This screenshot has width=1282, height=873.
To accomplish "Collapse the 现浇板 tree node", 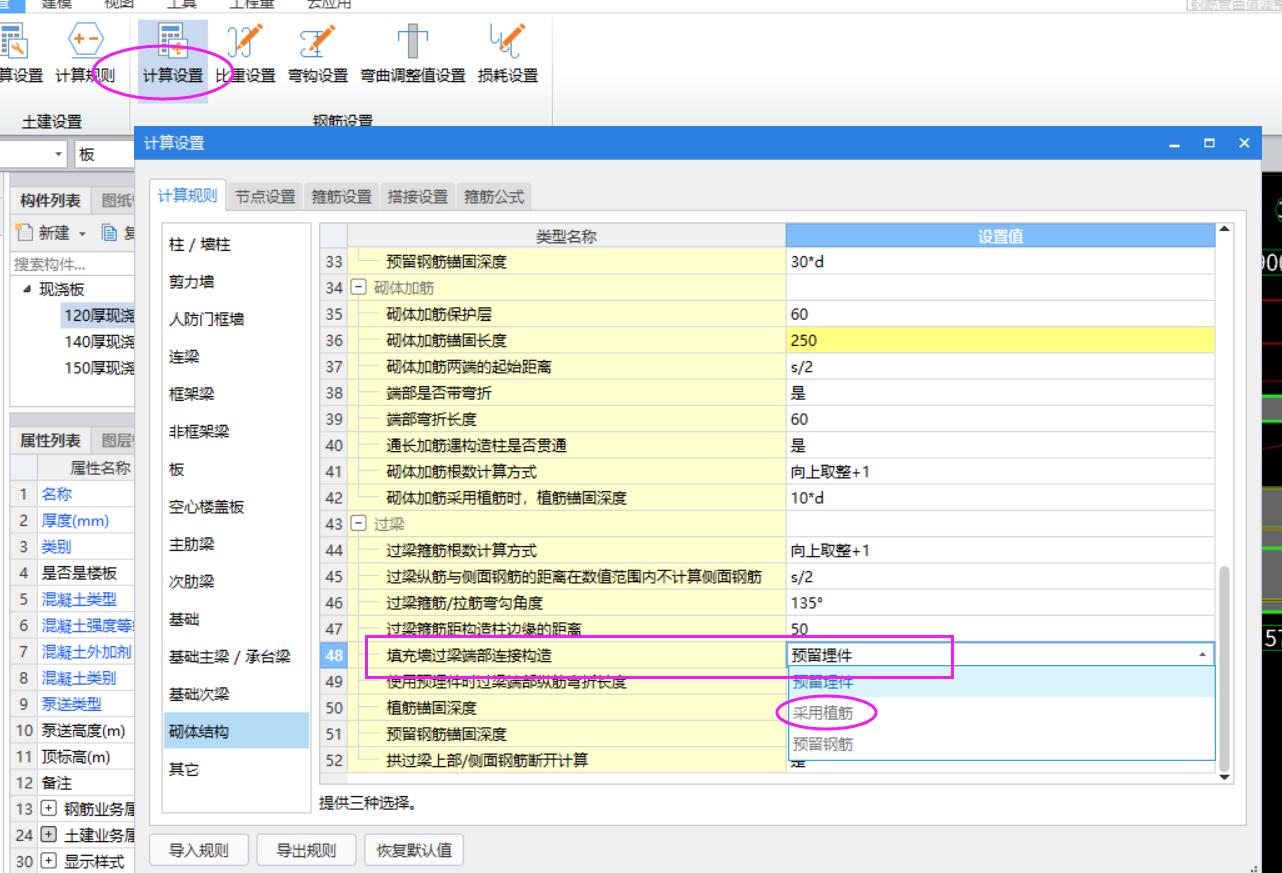I will 25,288.
